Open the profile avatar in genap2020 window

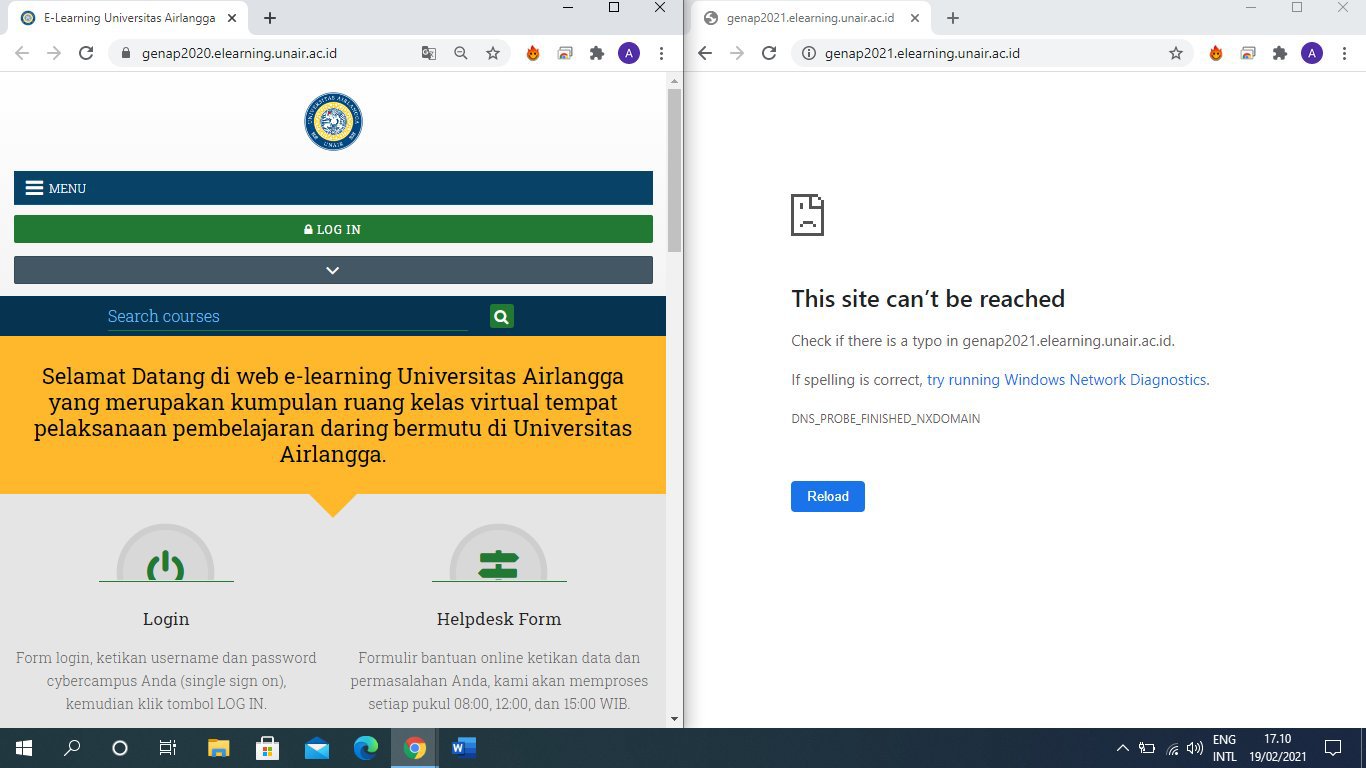629,53
